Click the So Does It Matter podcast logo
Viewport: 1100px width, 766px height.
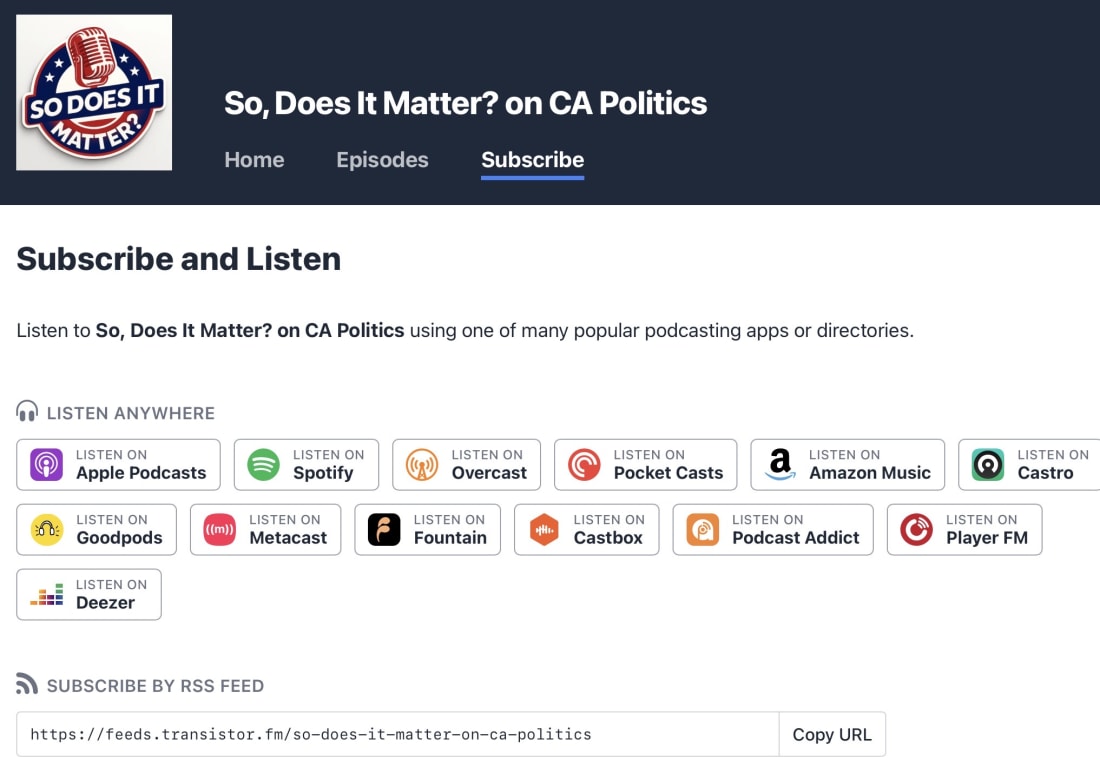[94, 93]
